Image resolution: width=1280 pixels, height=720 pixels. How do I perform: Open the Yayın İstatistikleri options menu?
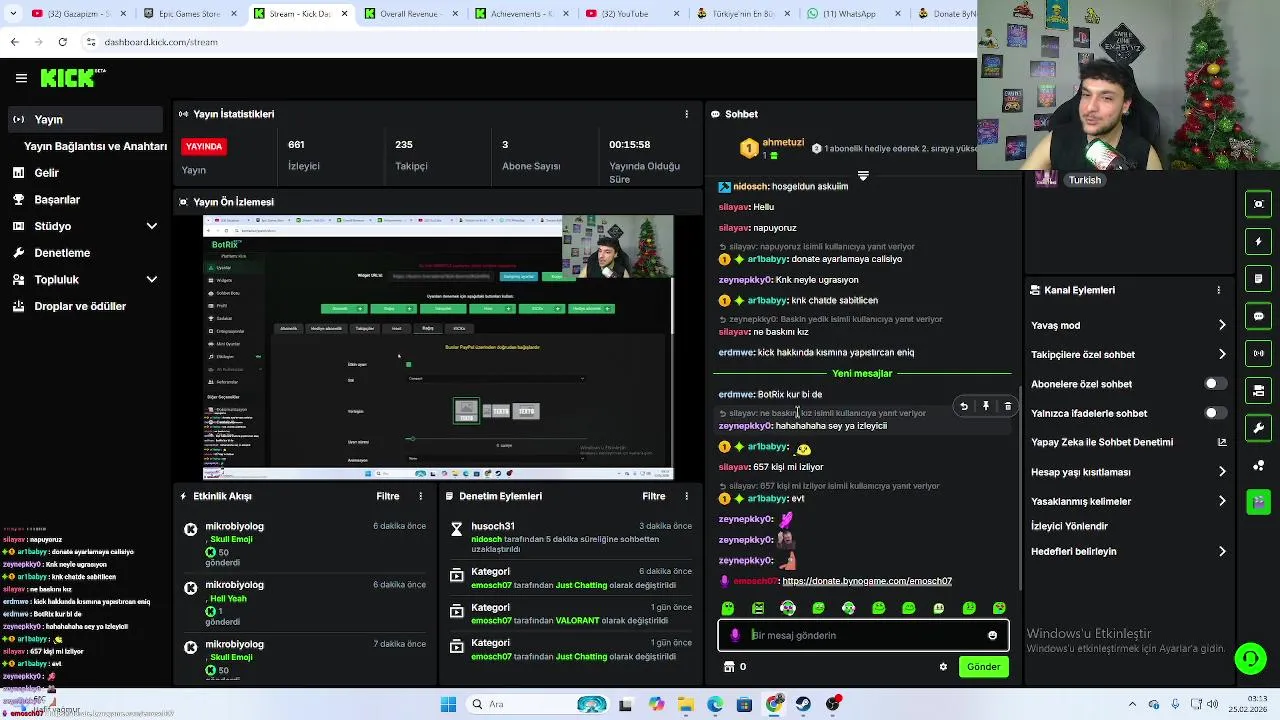pyautogui.click(x=686, y=114)
